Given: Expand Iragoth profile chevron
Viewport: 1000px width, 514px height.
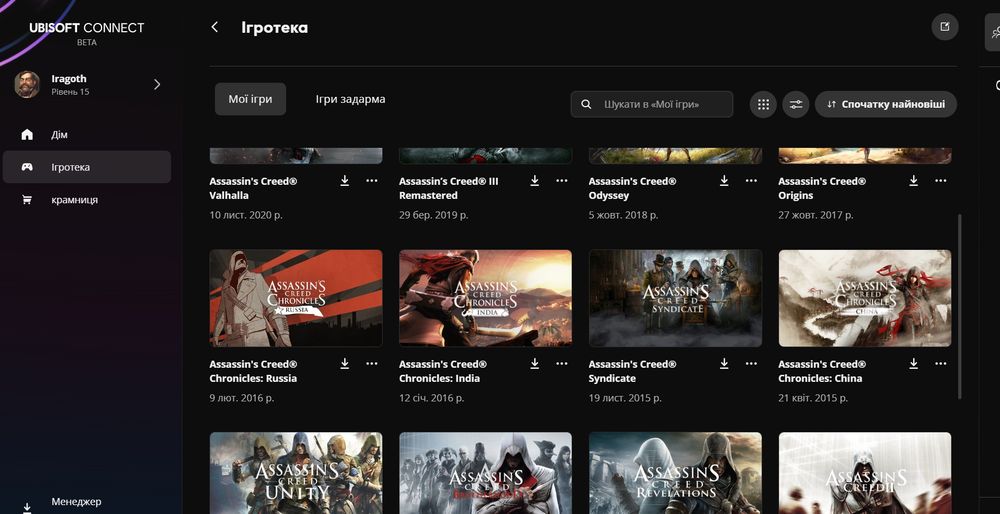Looking at the screenshot, I should 157,84.
